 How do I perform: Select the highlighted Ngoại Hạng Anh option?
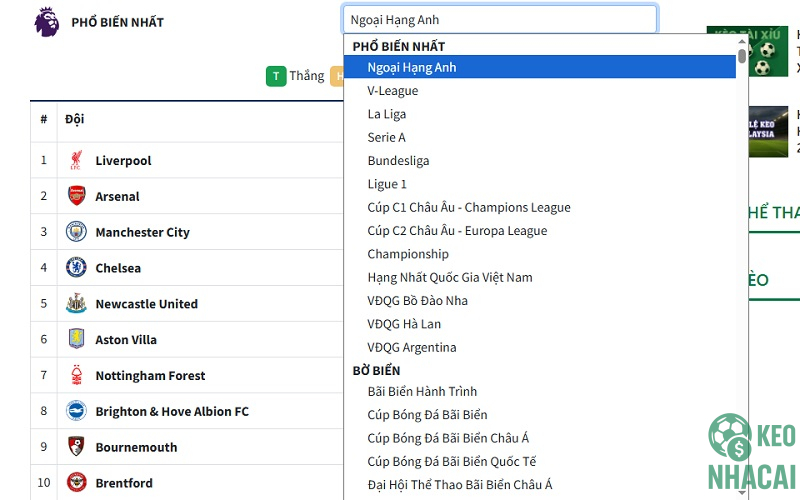411,67
